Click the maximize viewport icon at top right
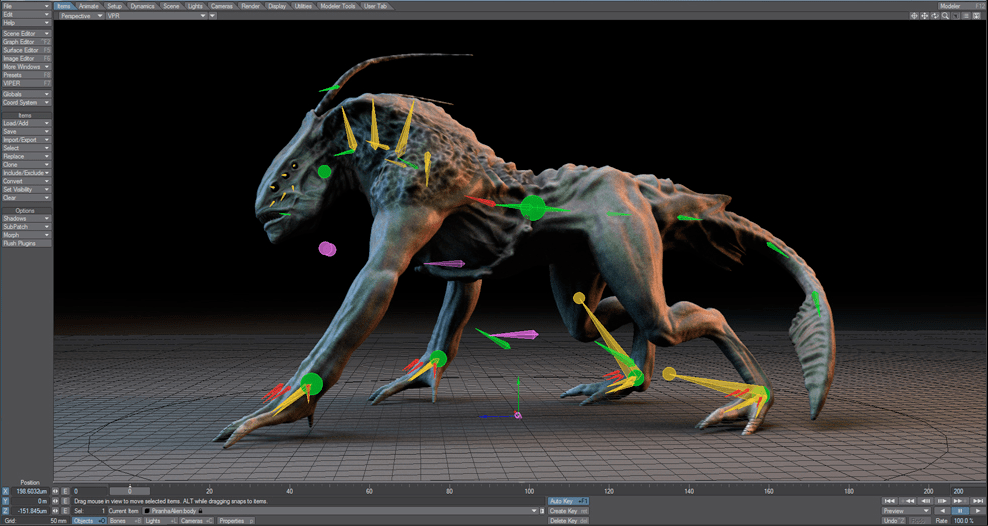Viewport: 988px width, 526px height. (x=977, y=16)
